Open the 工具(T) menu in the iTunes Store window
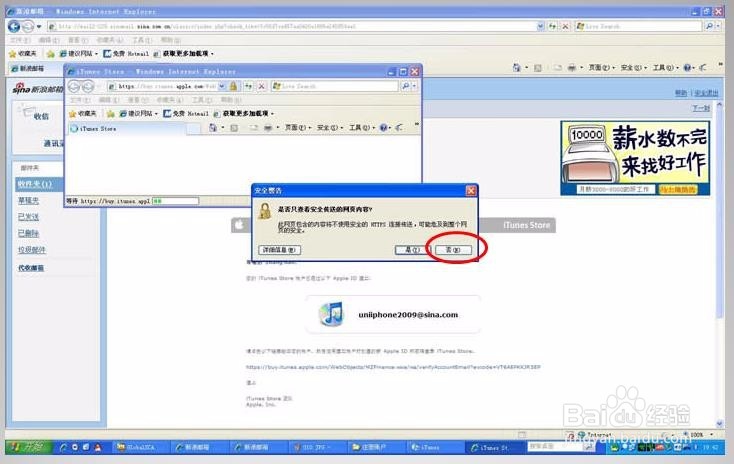 tap(201, 100)
